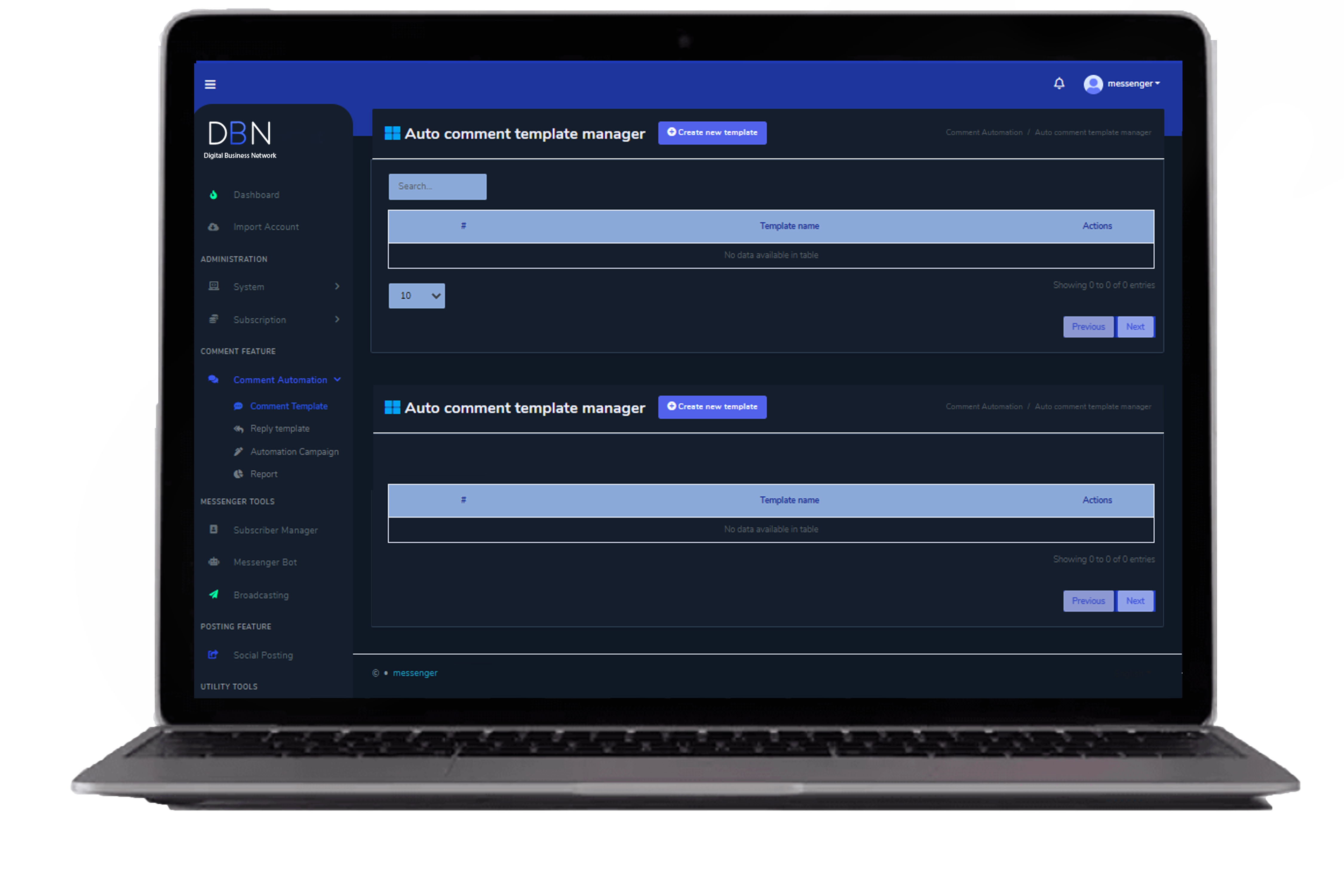This screenshot has height=896, width=1344.
Task: Click the top Create new template button
Action: click(x=712, y=133)
